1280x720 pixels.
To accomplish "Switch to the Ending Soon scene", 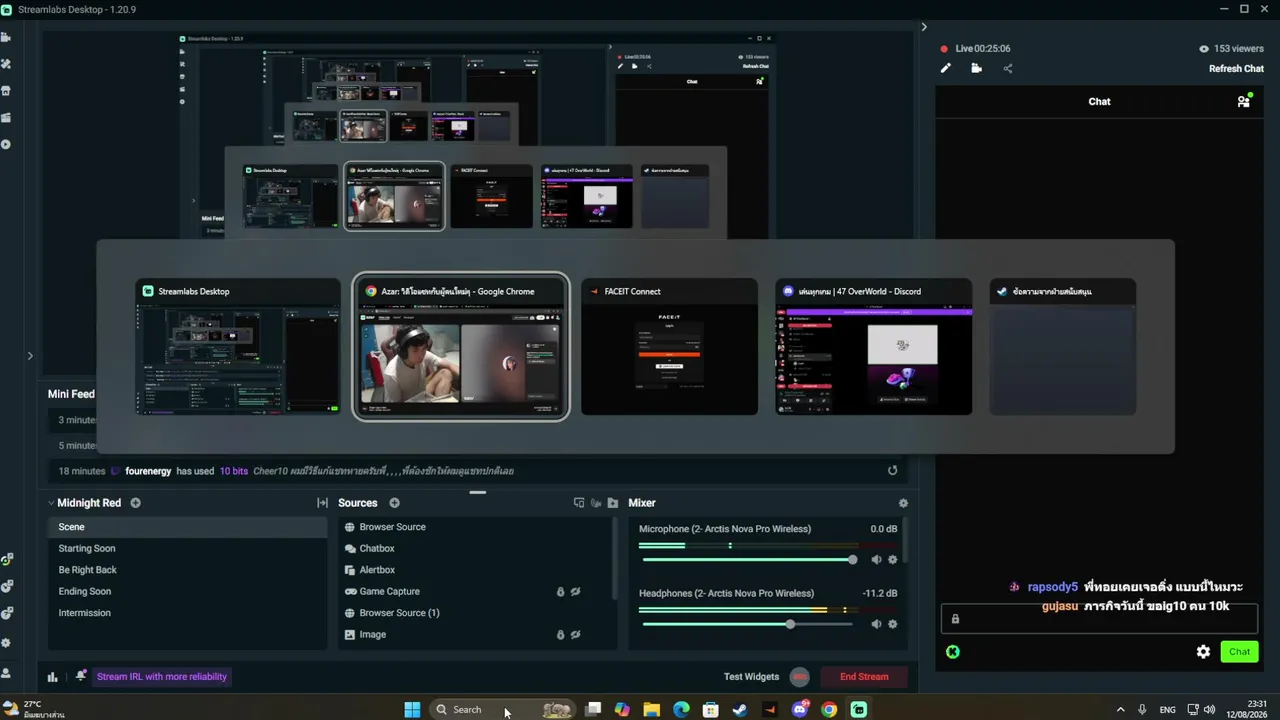I will click(x=187, y=592).
